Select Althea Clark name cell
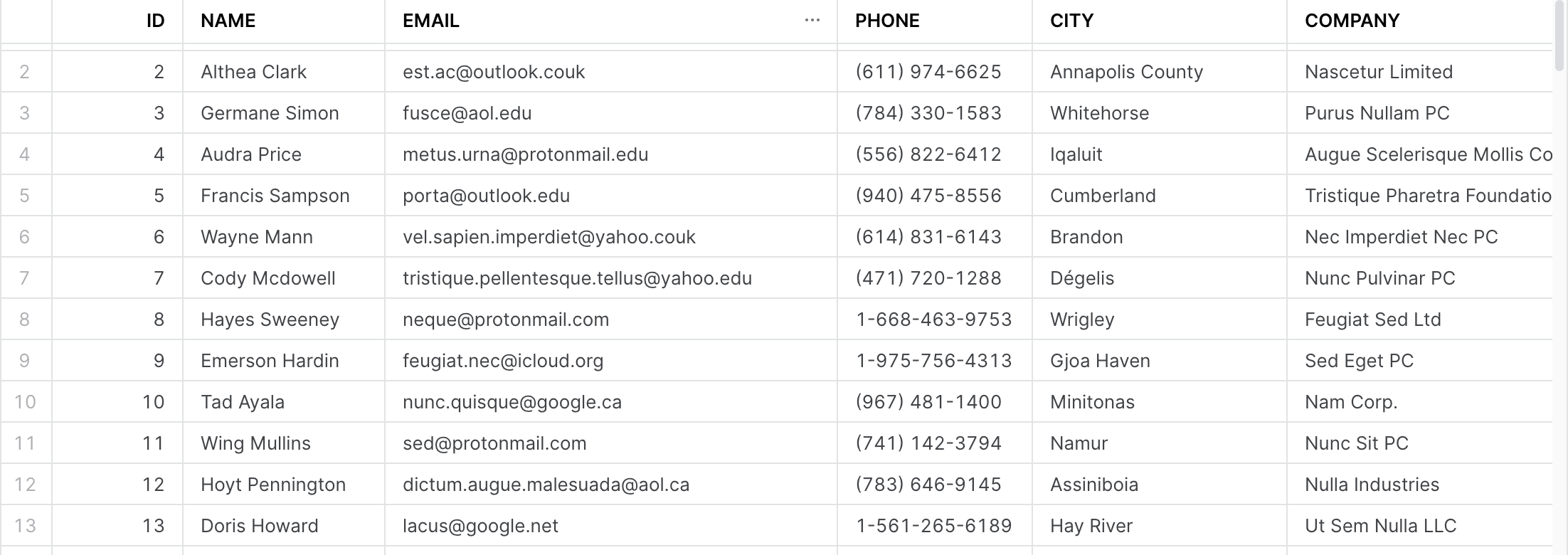 [284, 72]
